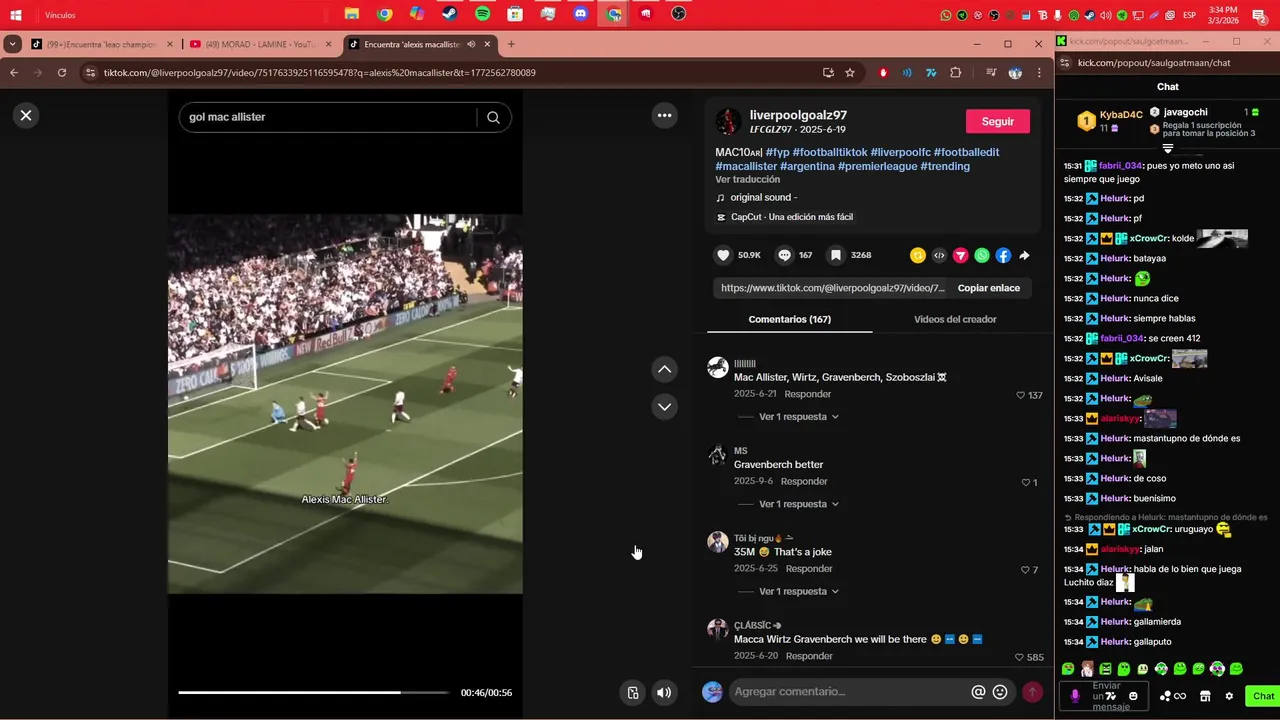Select the Comentarios (167) tab
1280x720 pixels.
pos(790,319)
